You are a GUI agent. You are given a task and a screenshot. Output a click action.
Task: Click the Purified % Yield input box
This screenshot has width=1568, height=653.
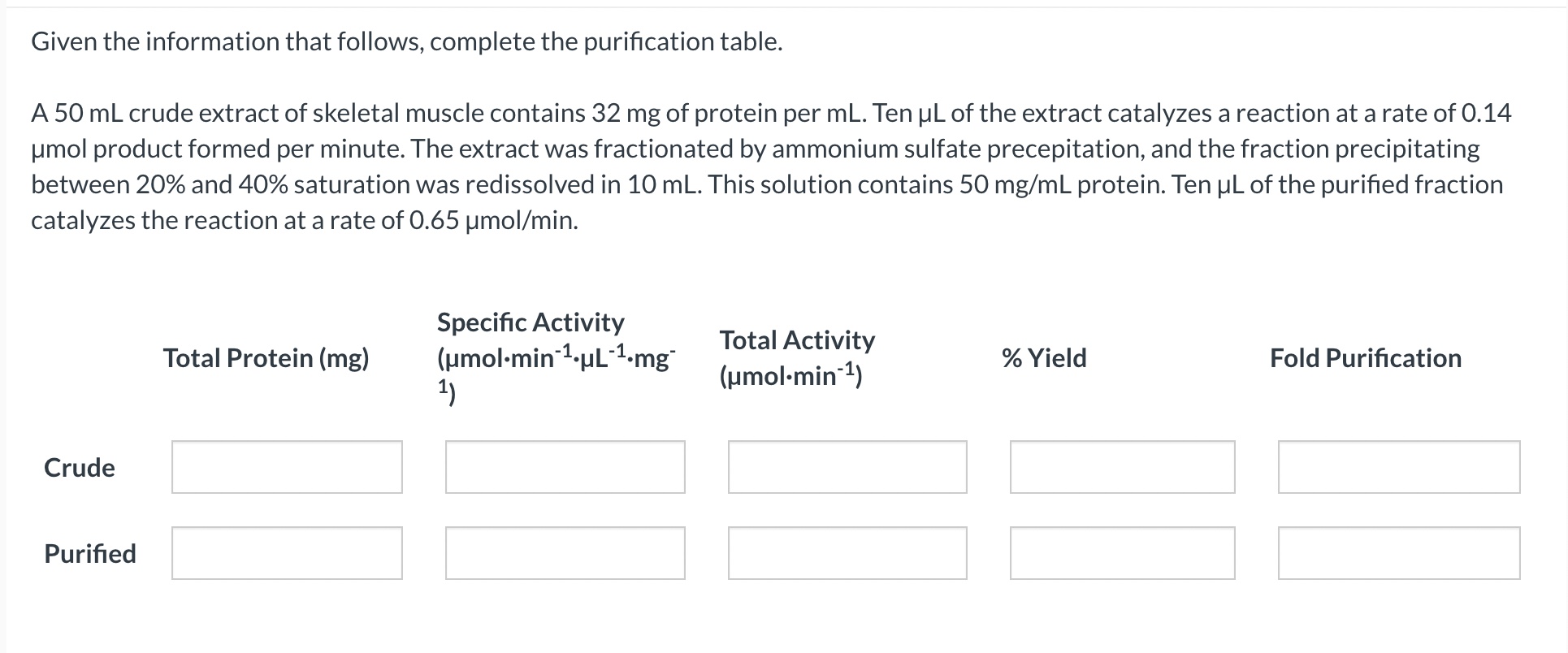(x=1122, y=553)
